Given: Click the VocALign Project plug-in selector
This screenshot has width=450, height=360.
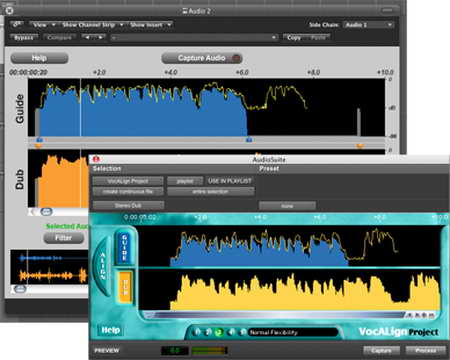Looking at the screenshot, I should (x=128, y=181).
